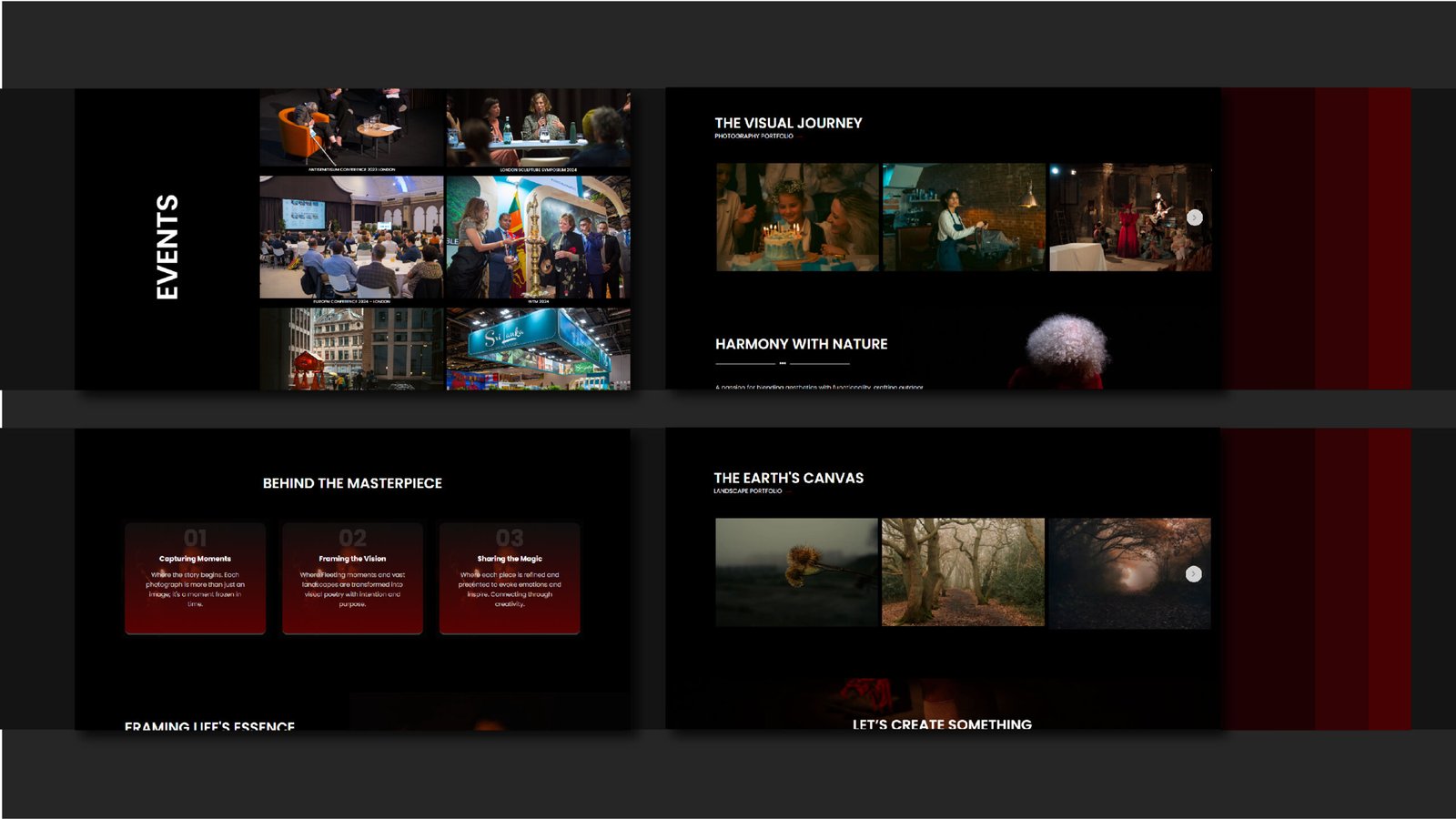The height and width of the screenshot is (819, 1456).
Task: Open the misty forest trees photo
Action: tap(963, 572)
